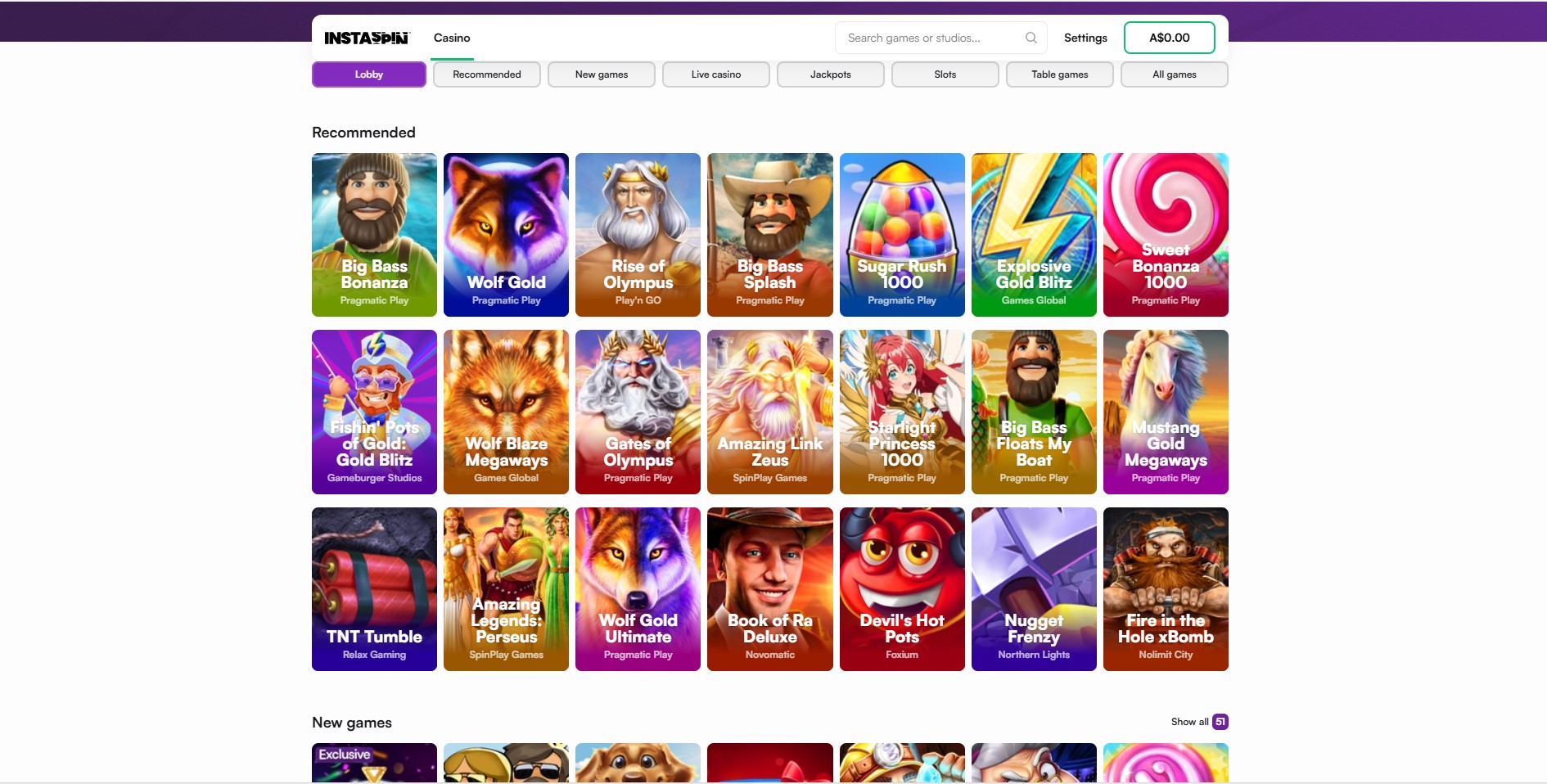Click the InstaSpin logo
The image size is (1547, 784).
click(367, 38)
